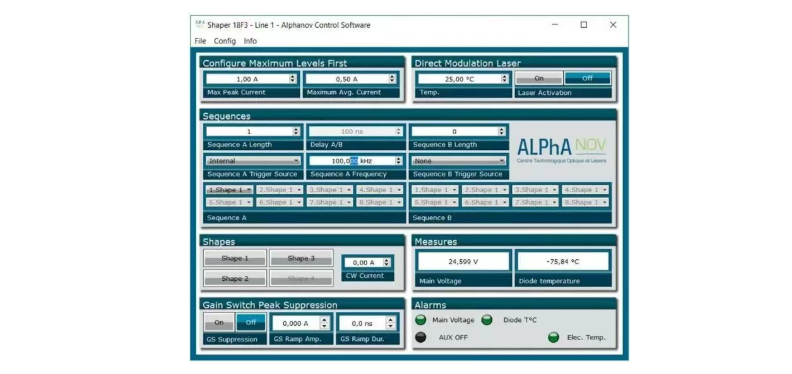Open the File menu
Viewport: 792px width, 374px height.
[200, 41]
